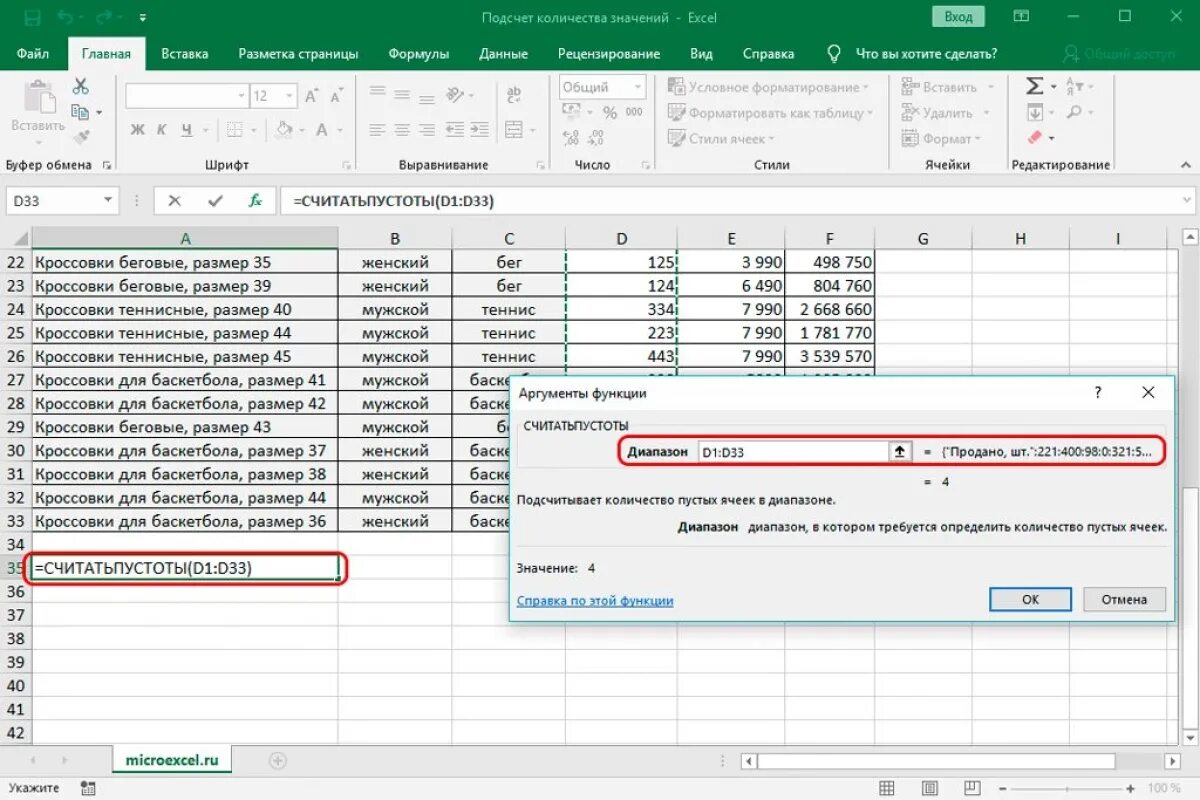Click the Insert Function fx icon
Image resolution: width=1200 pixels, height=800 pixels.
point(255,201)
